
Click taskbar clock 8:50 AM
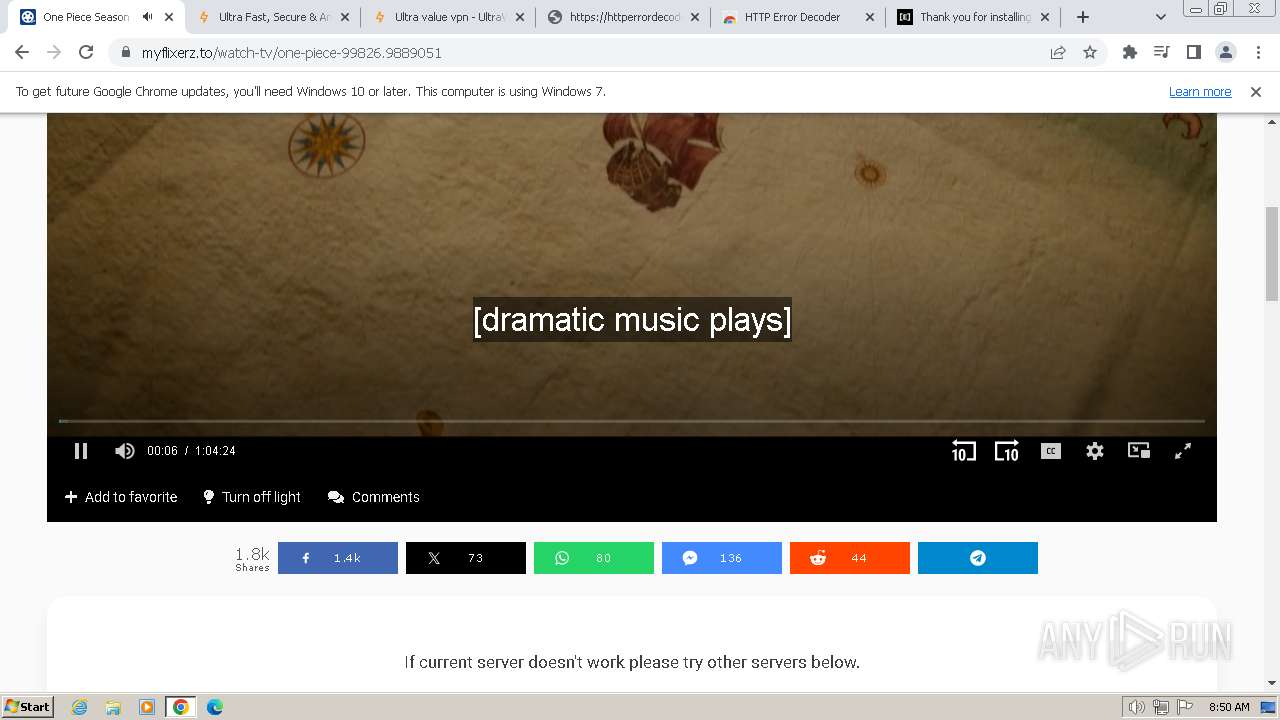point(1229,707)
